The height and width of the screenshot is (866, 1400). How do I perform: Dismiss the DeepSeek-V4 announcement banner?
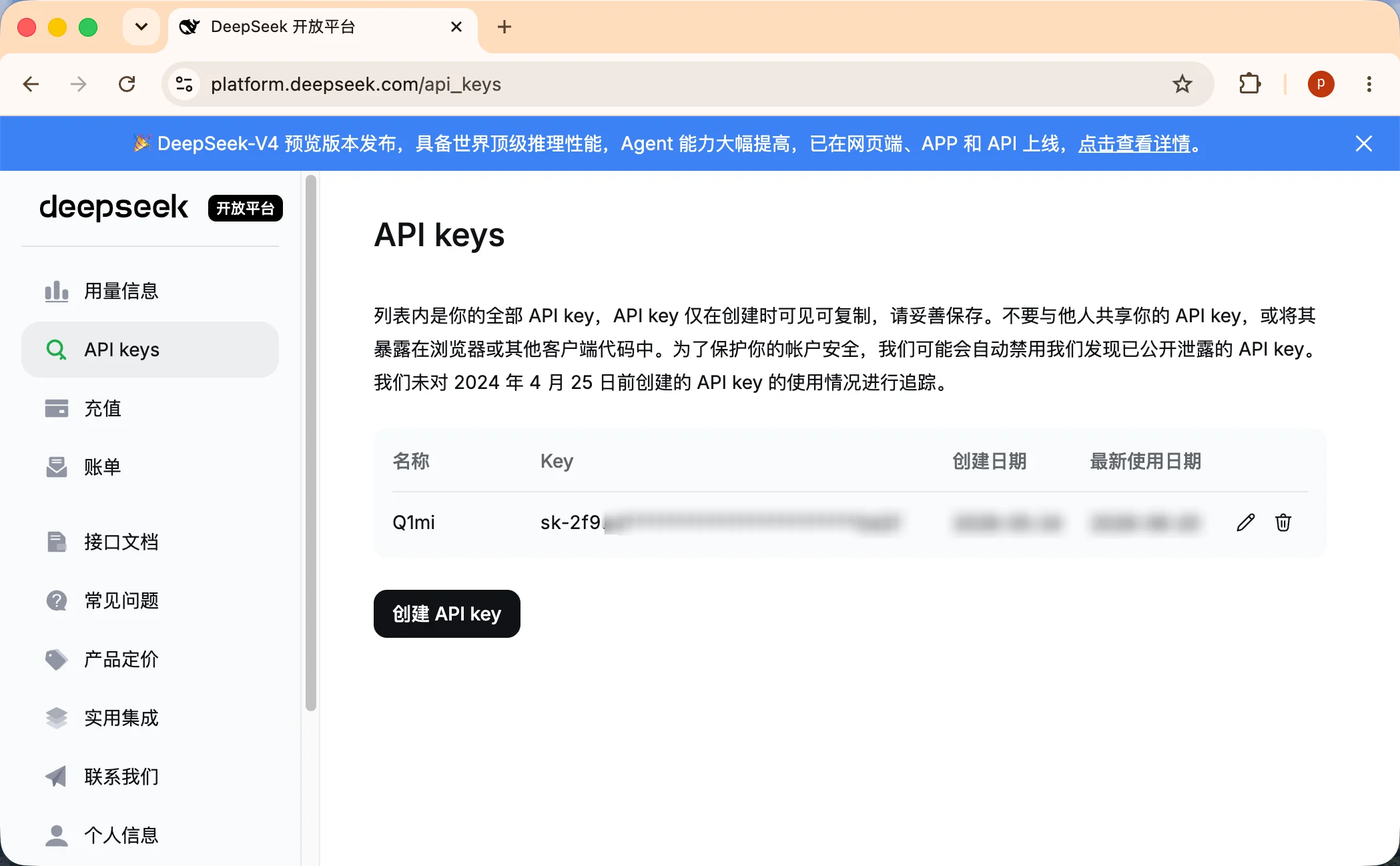tap(1364, 143)
